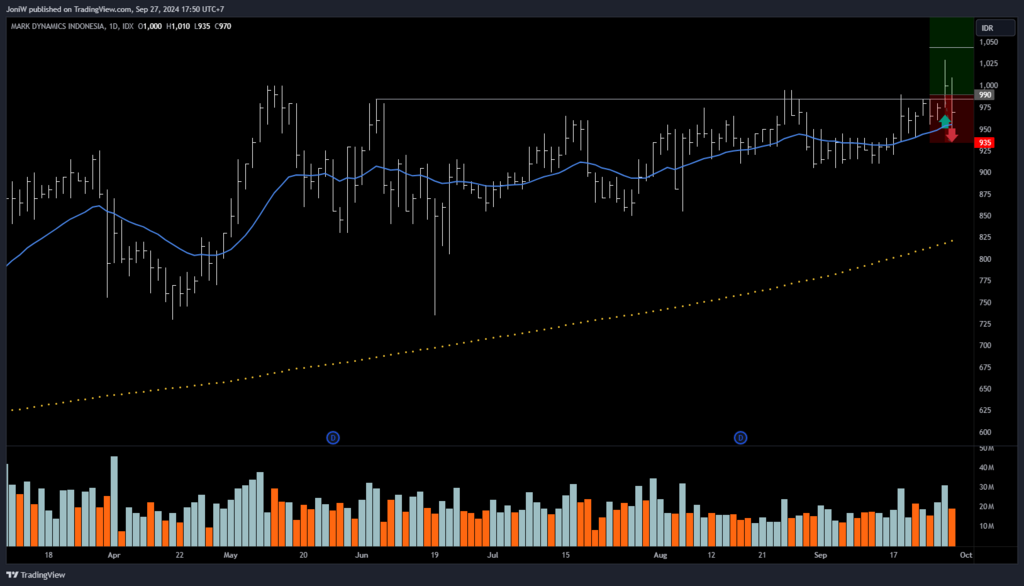Click the red 935 price label
Screen dimensions: 1024x586
[985, 143]
